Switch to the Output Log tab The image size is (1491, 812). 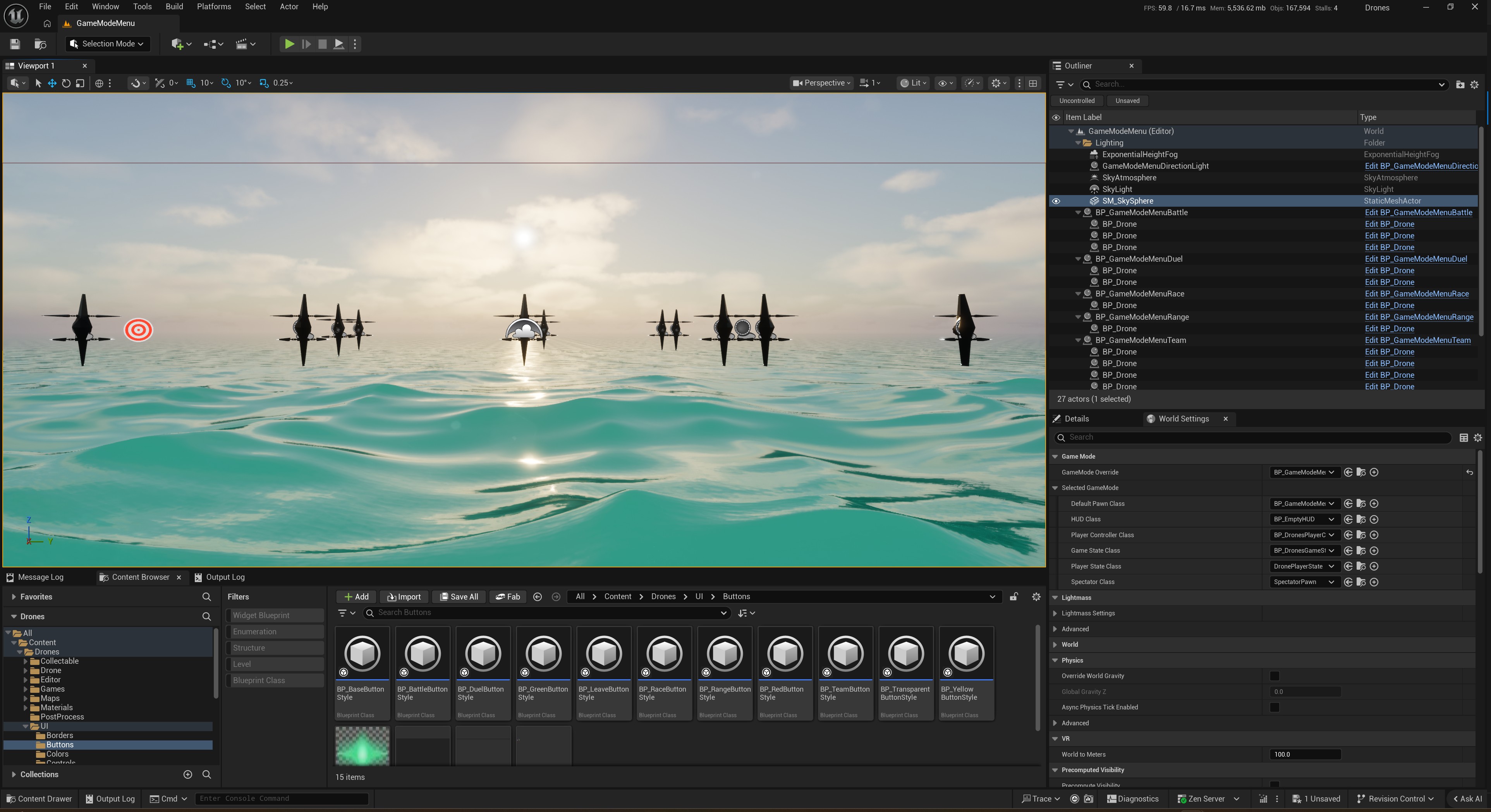coord(220,577)
